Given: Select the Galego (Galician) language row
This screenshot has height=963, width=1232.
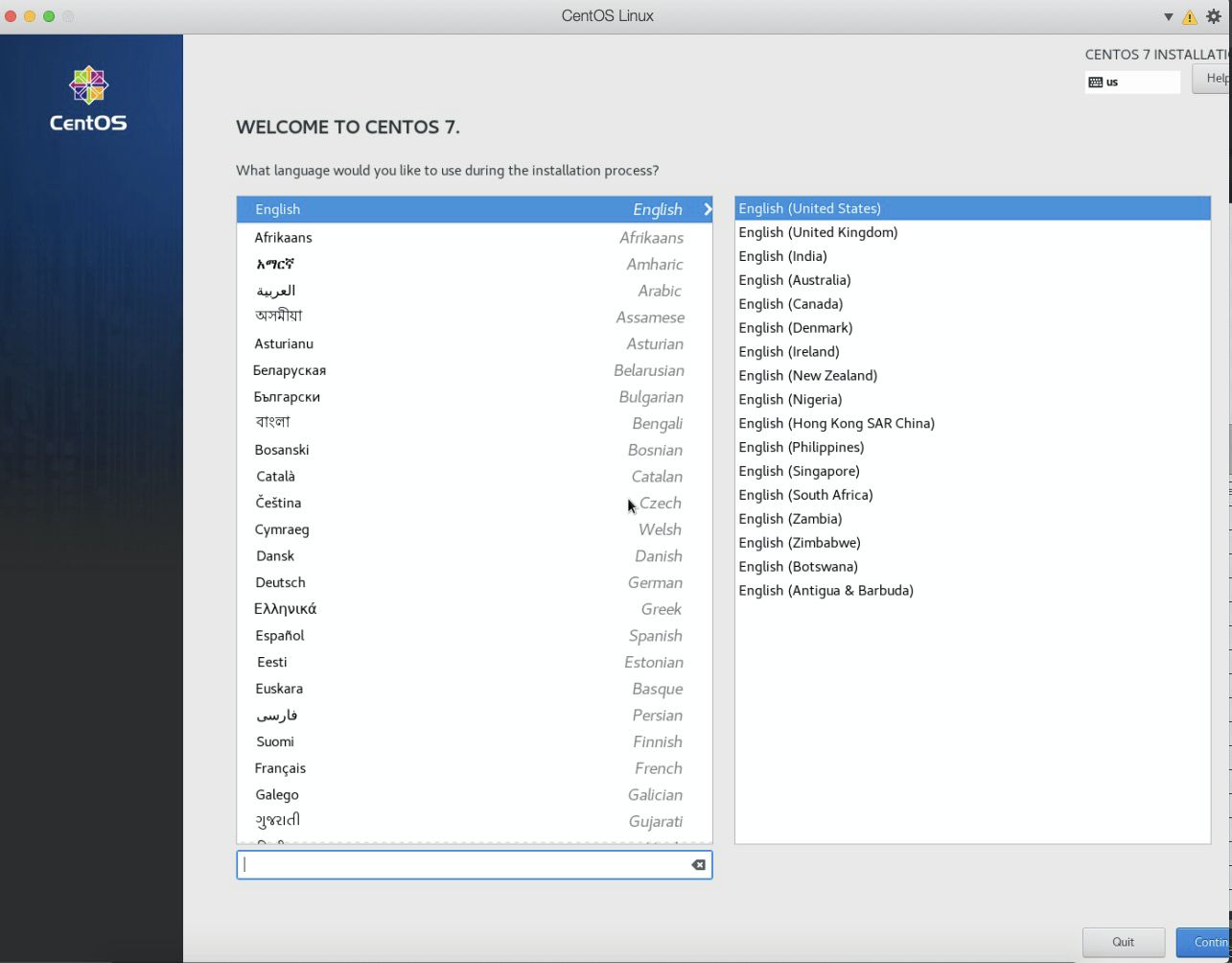Looking at the screenshot, I should (475, 795).
